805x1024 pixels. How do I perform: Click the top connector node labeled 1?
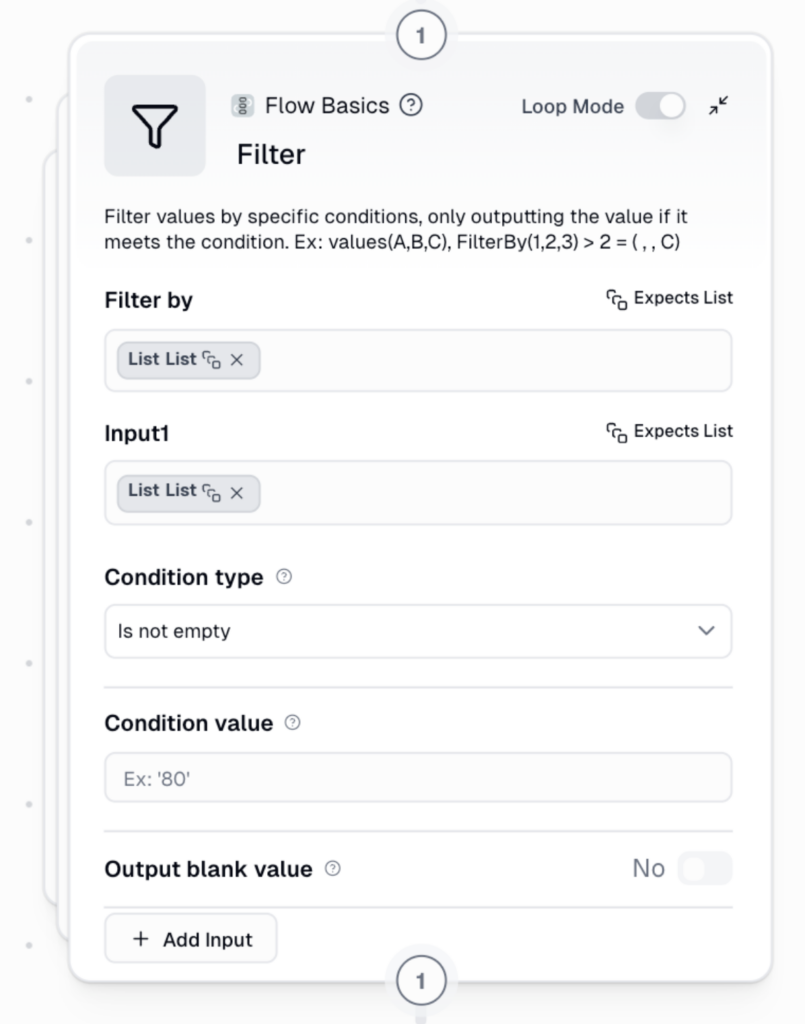(420, 36)
